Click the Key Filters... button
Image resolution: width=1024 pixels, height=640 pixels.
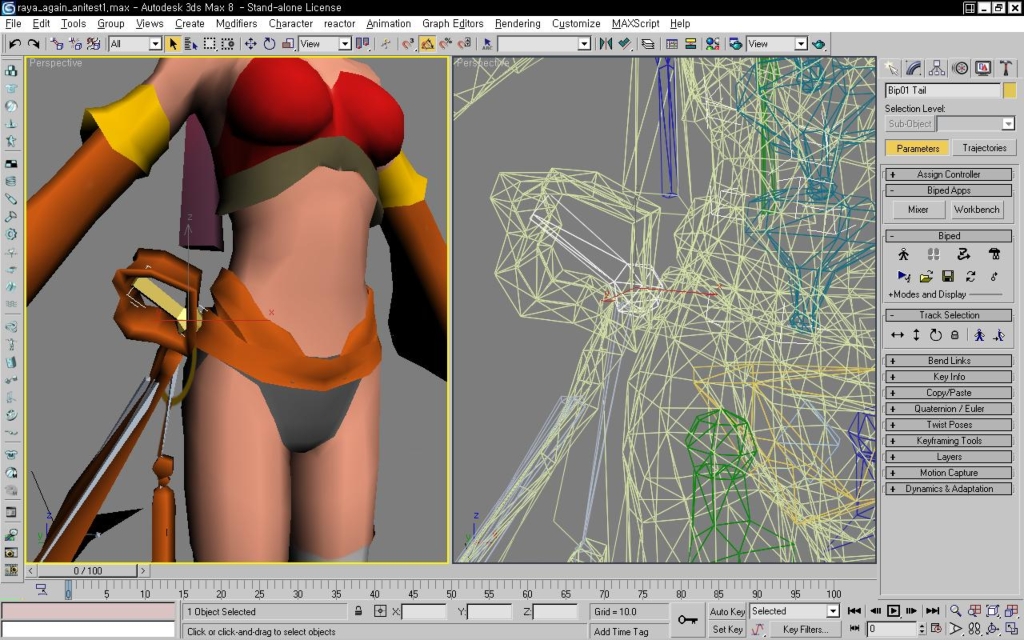coord(805,630)
